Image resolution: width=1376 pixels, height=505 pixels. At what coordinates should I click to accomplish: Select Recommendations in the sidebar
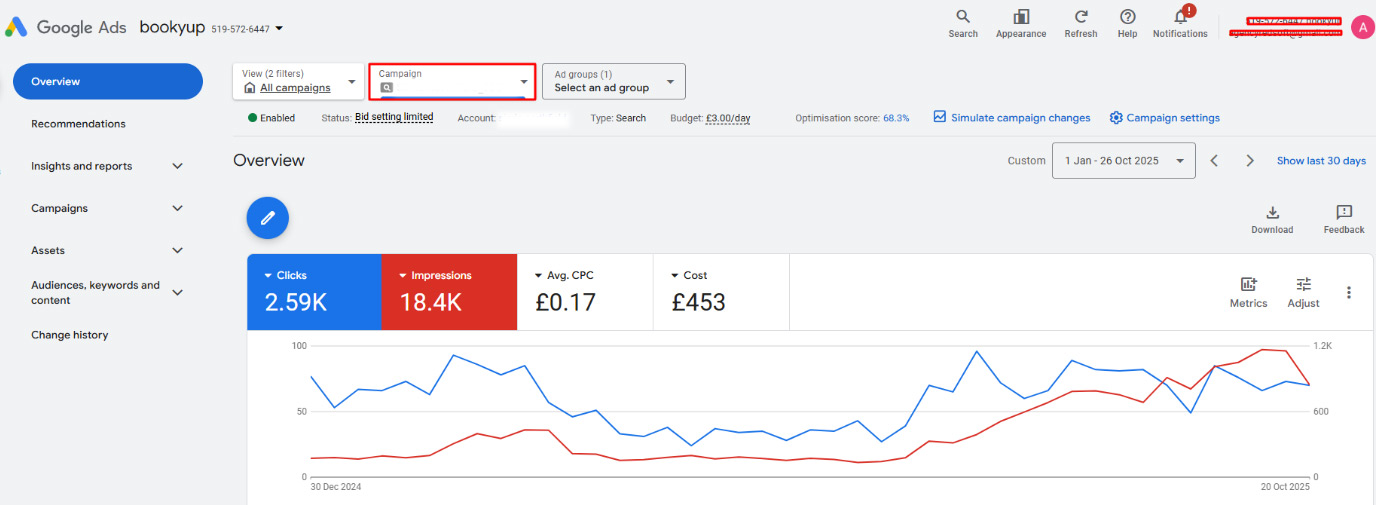coord(78,124)
